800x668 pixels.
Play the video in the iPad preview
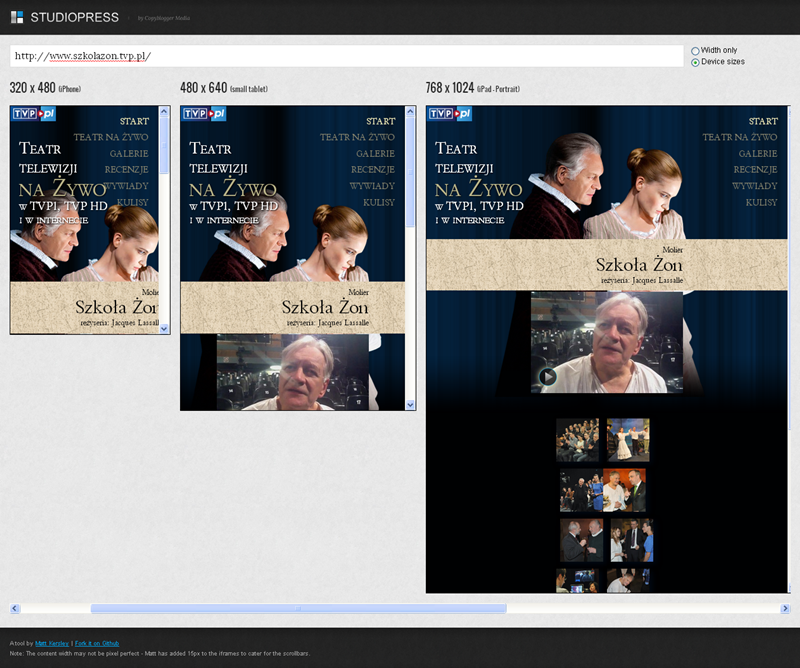547,376
